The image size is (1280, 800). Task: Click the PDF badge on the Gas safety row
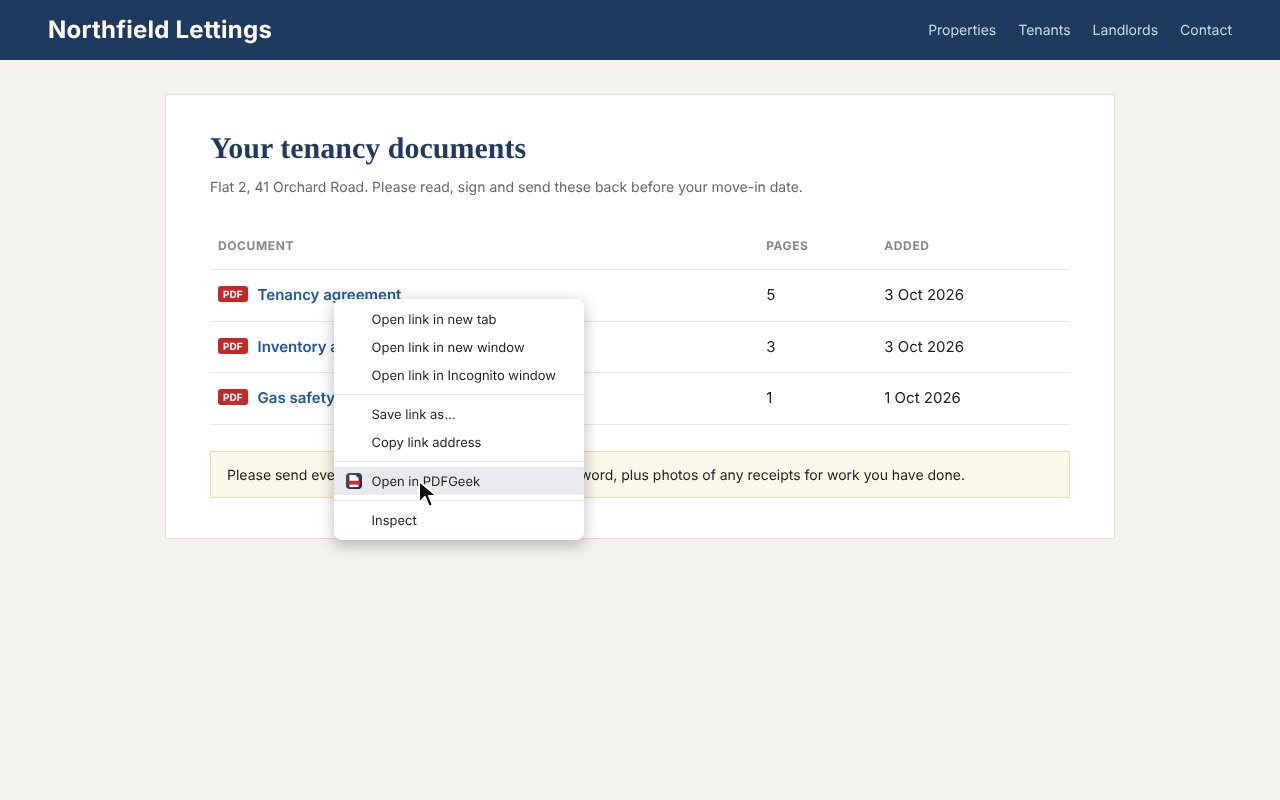[x=233, y=397]
